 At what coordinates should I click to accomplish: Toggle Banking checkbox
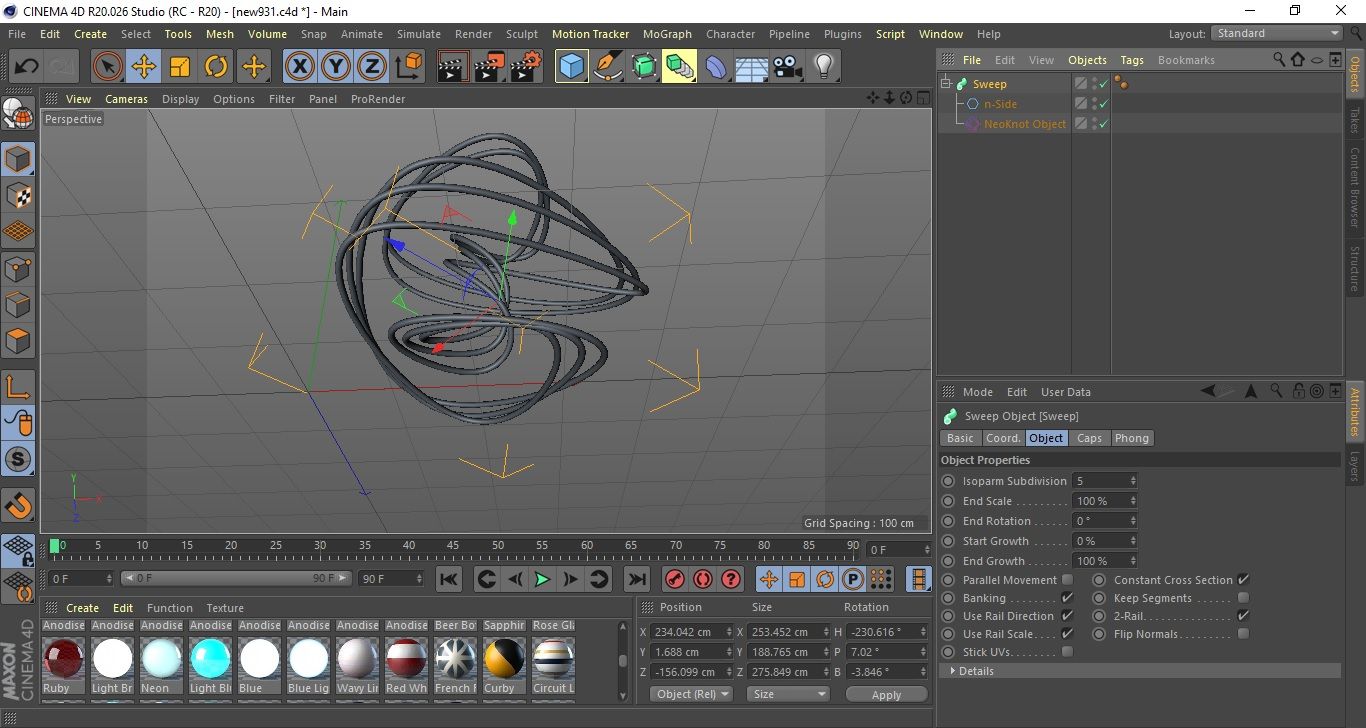1067,598
